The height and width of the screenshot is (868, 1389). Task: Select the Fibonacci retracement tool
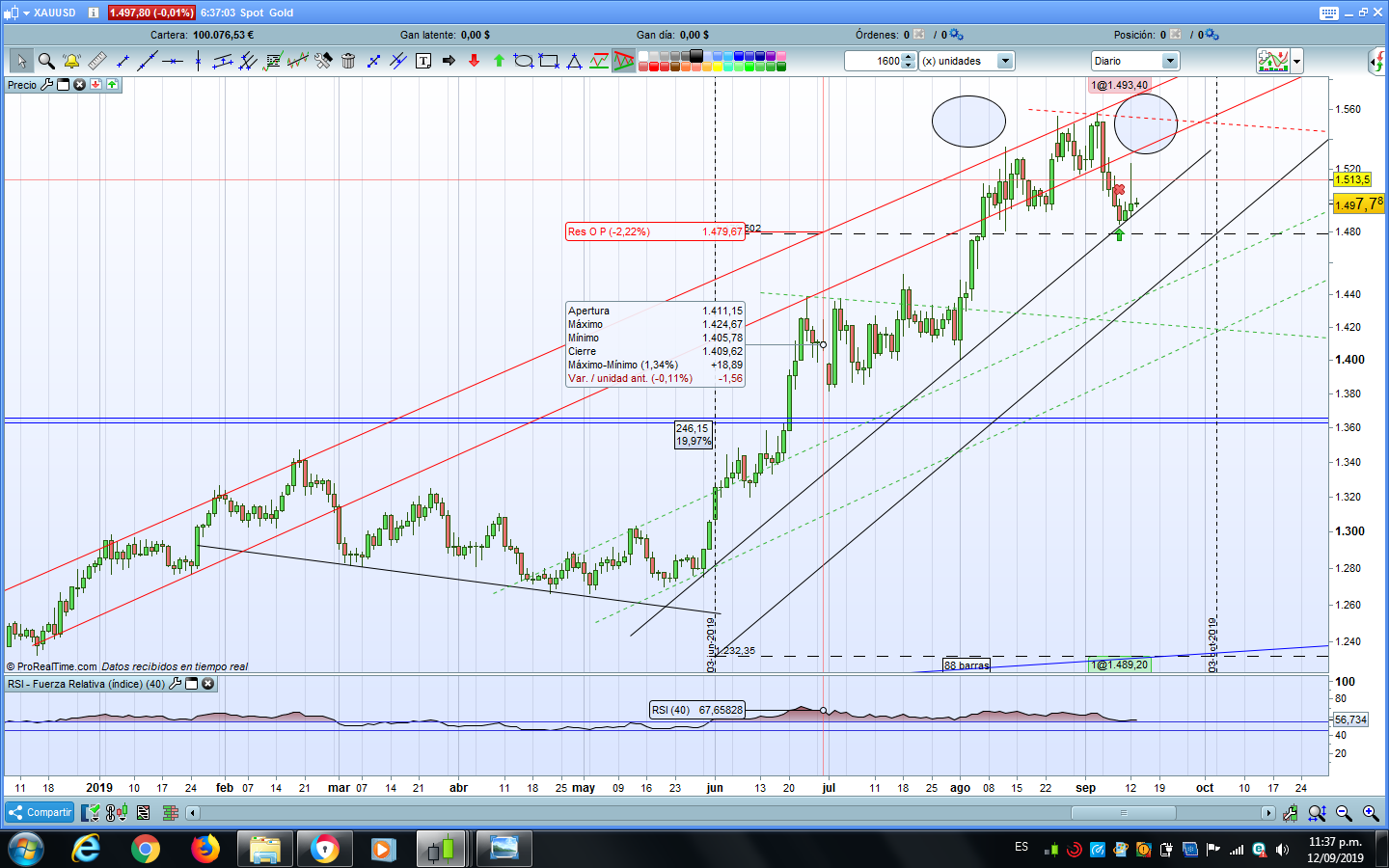point(273,61)
